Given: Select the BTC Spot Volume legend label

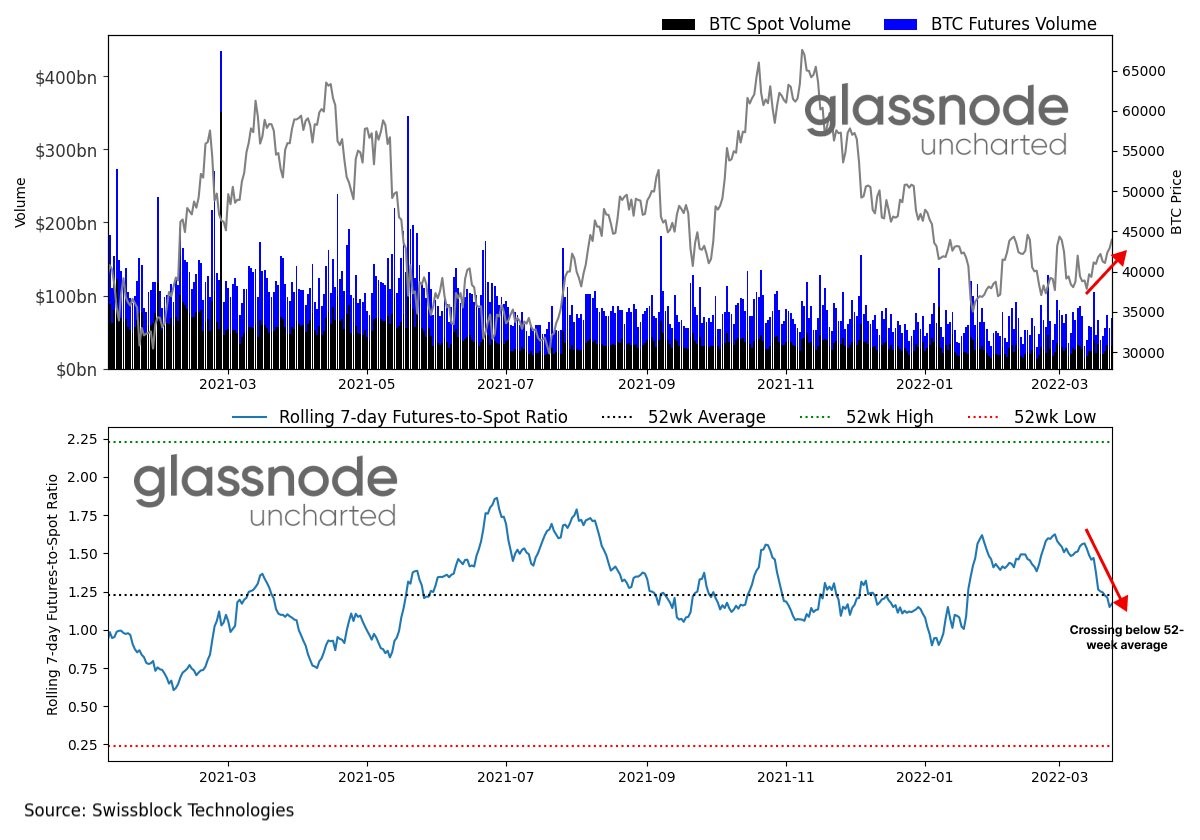Looking at the screenshot, I should 779,24.
